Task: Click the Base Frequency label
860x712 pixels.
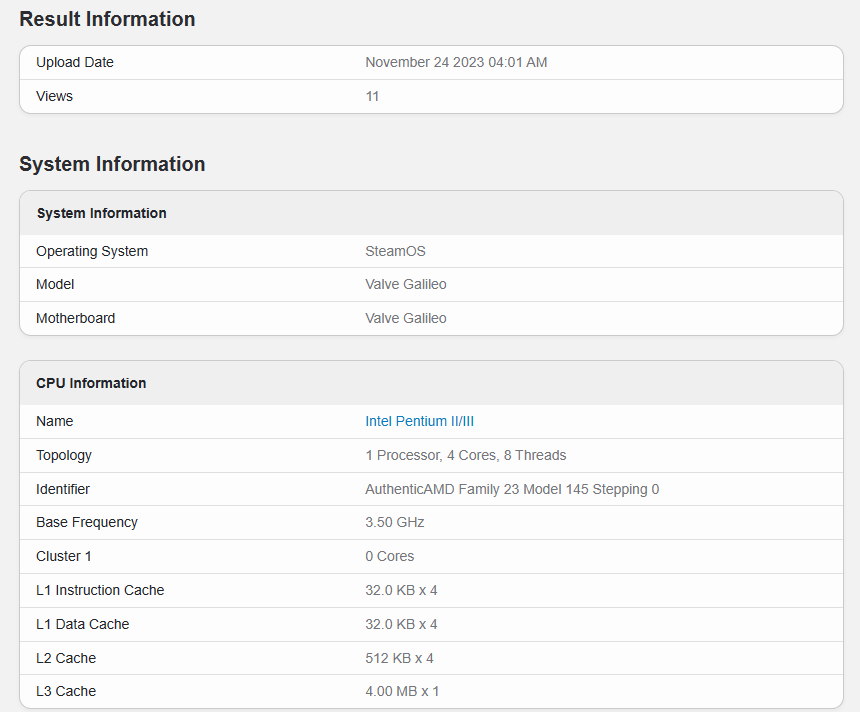Action: click(x=87, y=522)
